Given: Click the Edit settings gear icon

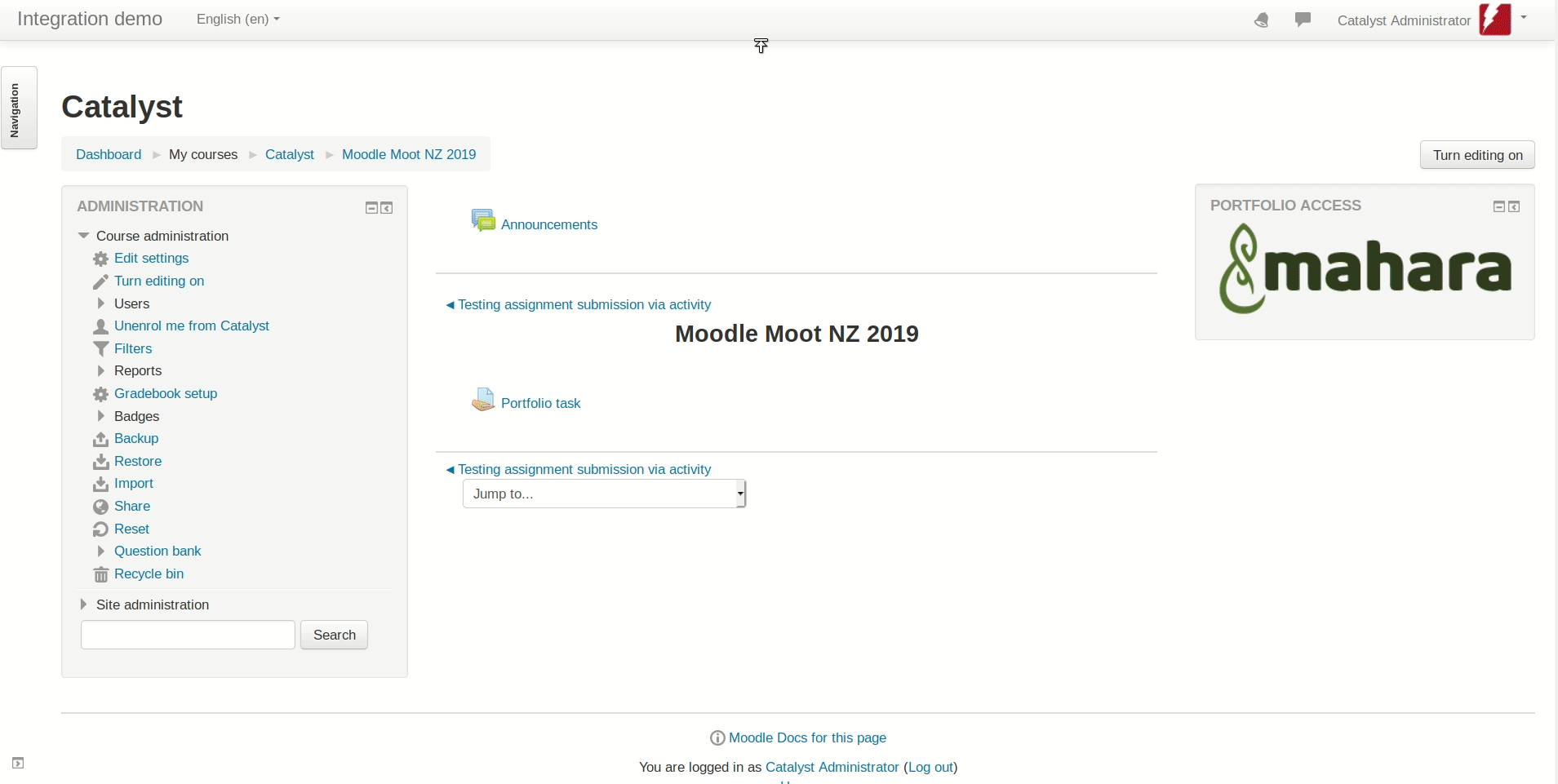Looking at the screenshot, I should tap(101, 259).
